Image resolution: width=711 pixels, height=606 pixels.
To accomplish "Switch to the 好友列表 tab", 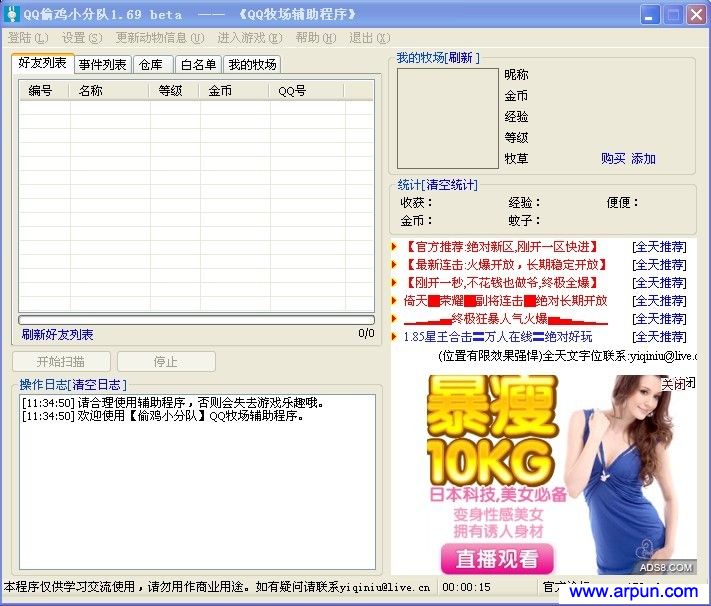I will pos(43,63).
